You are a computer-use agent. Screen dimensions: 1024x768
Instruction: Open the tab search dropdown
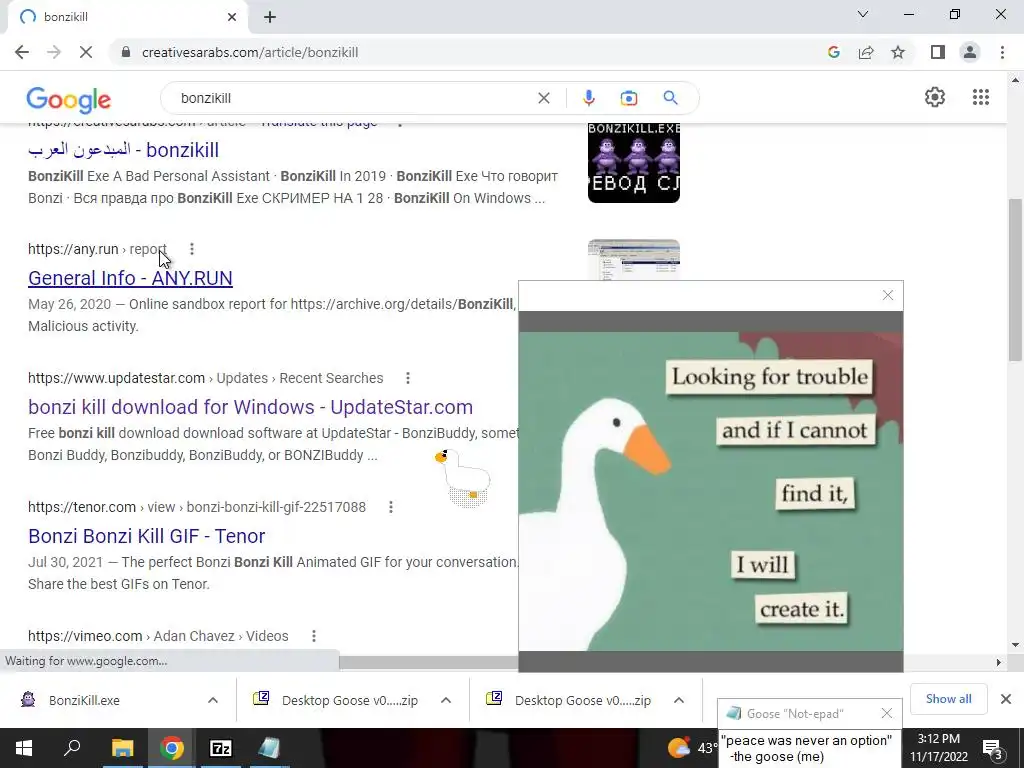pyautogui.click(x=863, y=14)
